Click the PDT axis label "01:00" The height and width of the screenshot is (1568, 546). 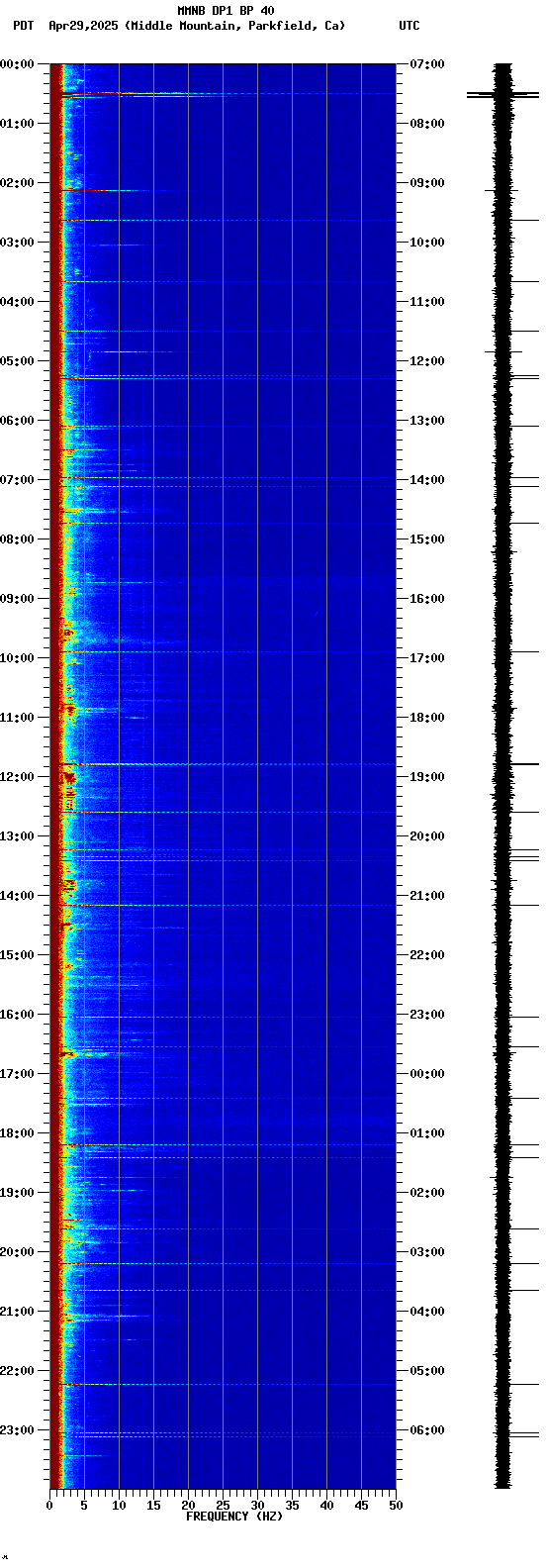17,124
